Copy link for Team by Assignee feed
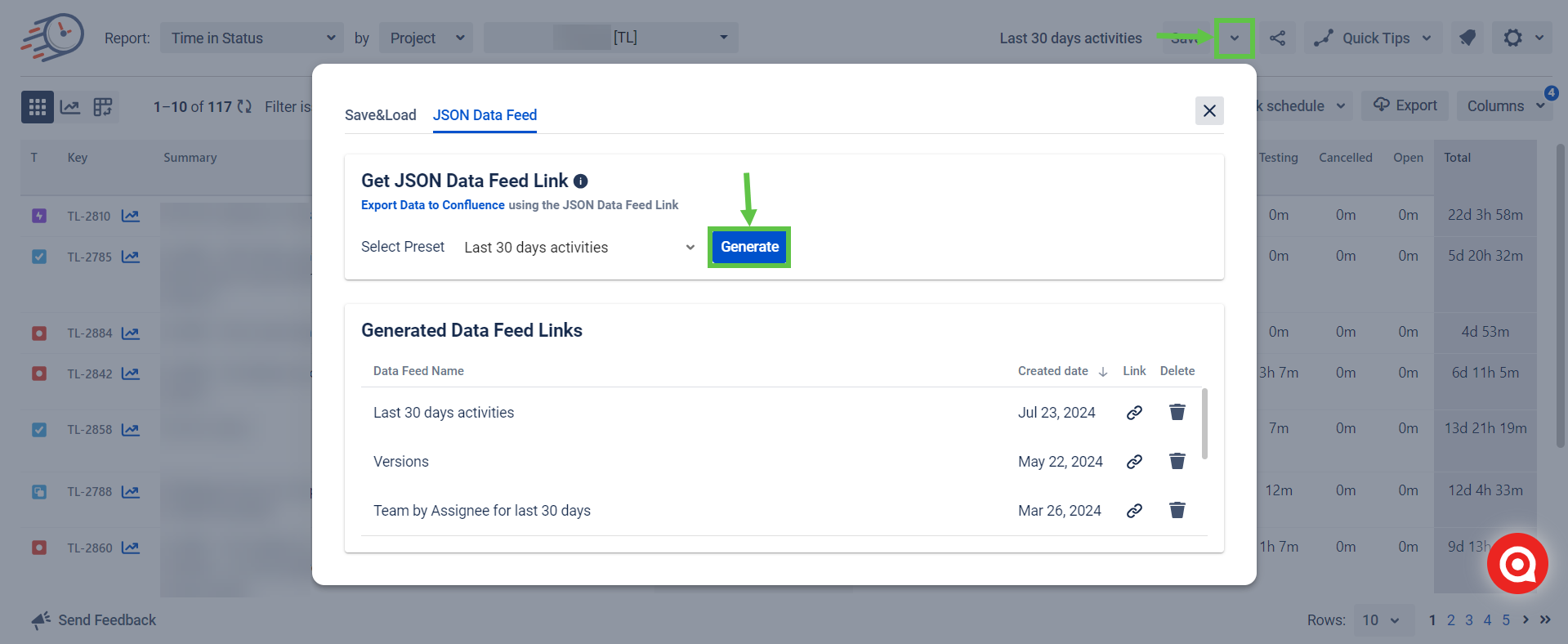1568x644 pixels. point(1134,511)
